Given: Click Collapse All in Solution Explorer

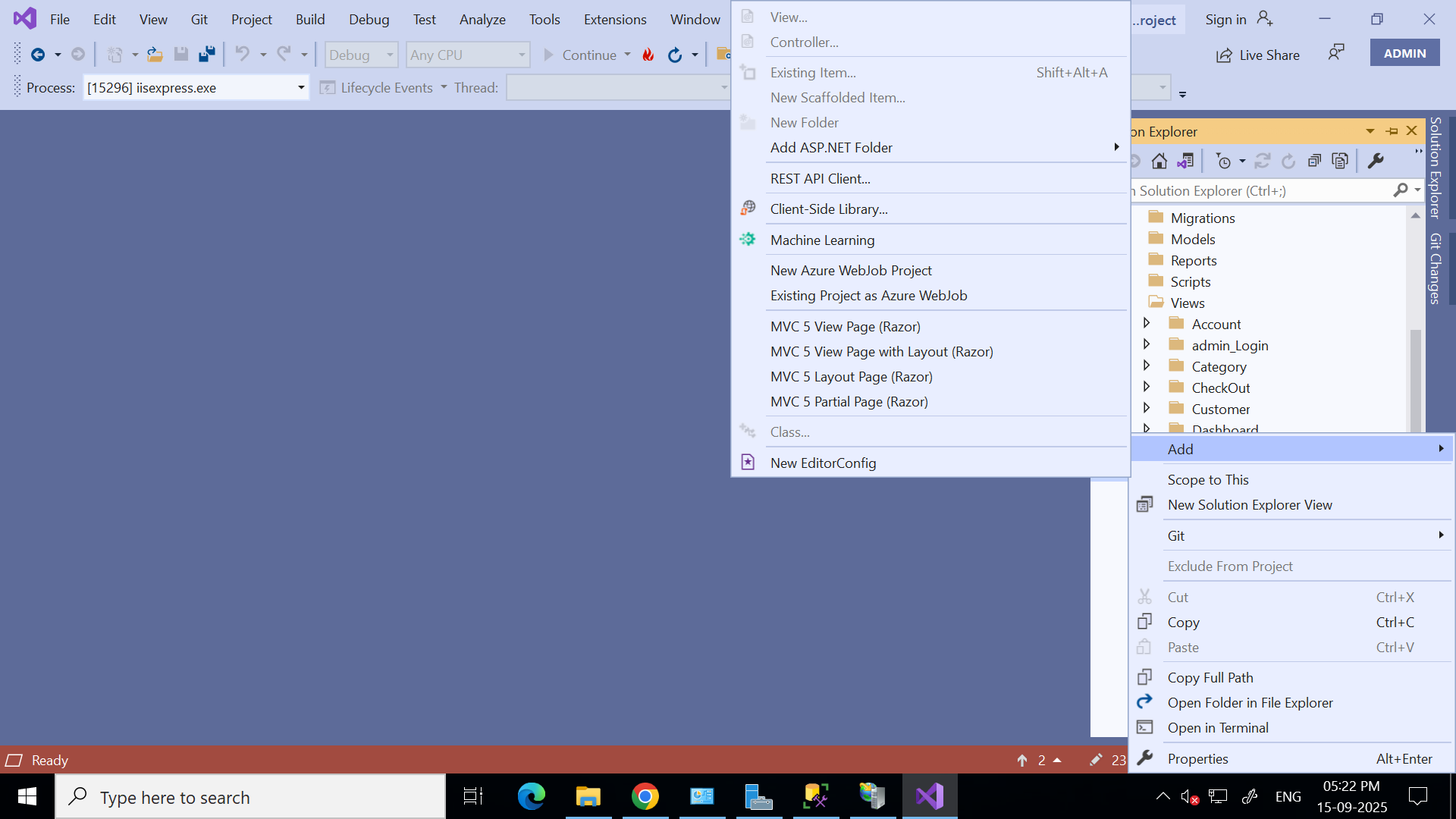Looking at the screenshot, I should coord(1314,161).
